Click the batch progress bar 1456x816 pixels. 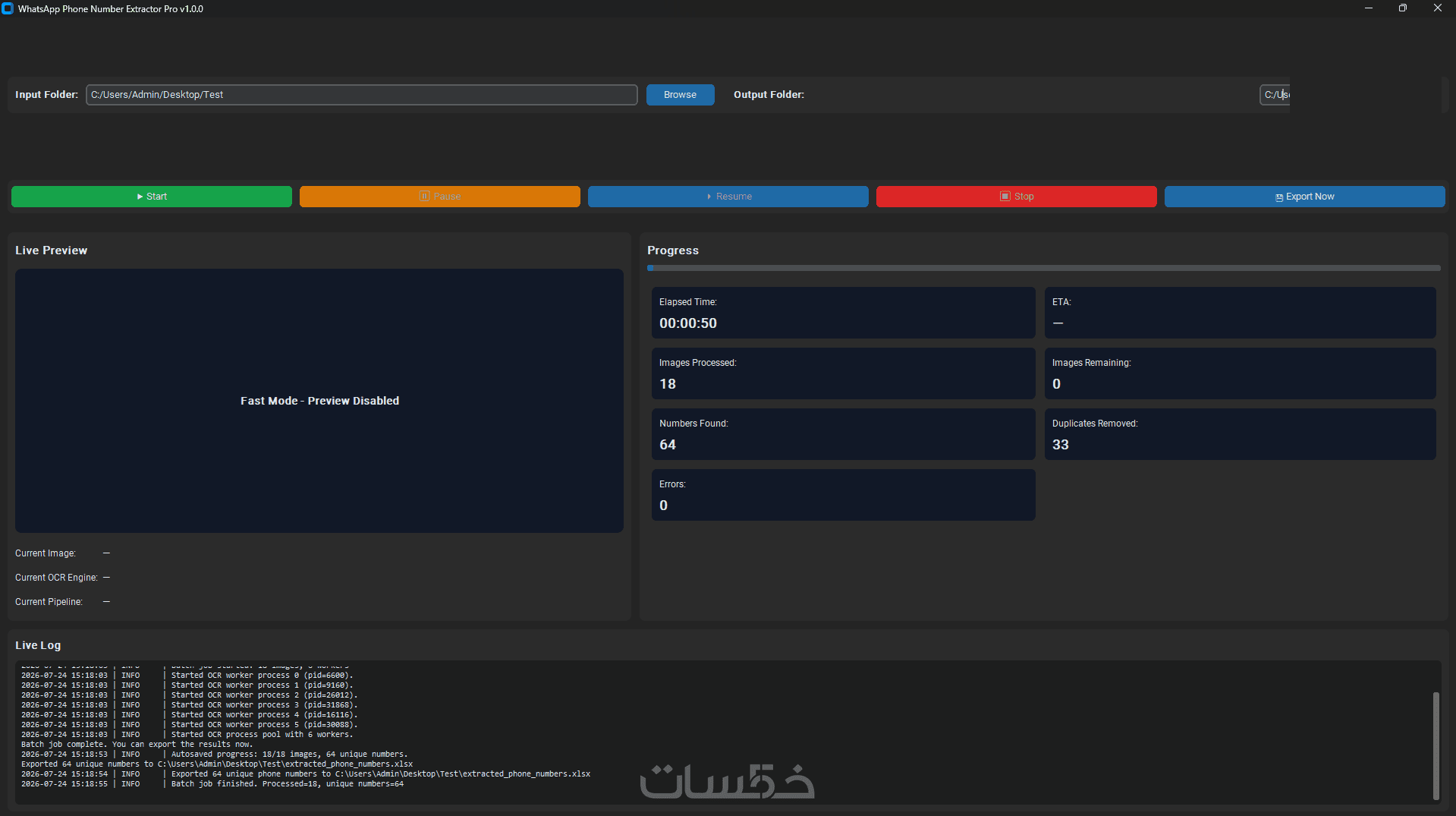point(1043,268)
